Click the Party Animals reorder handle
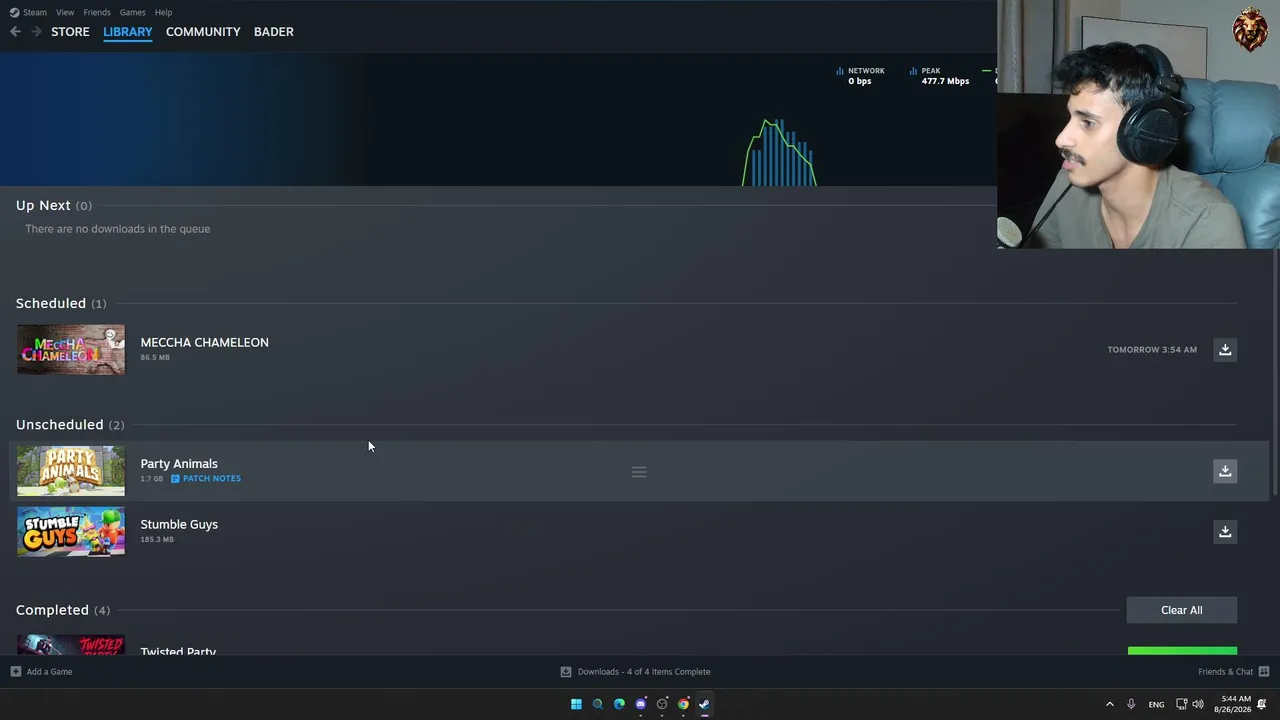The height and width of the screenshot is (720, 1280). point(639,472)
